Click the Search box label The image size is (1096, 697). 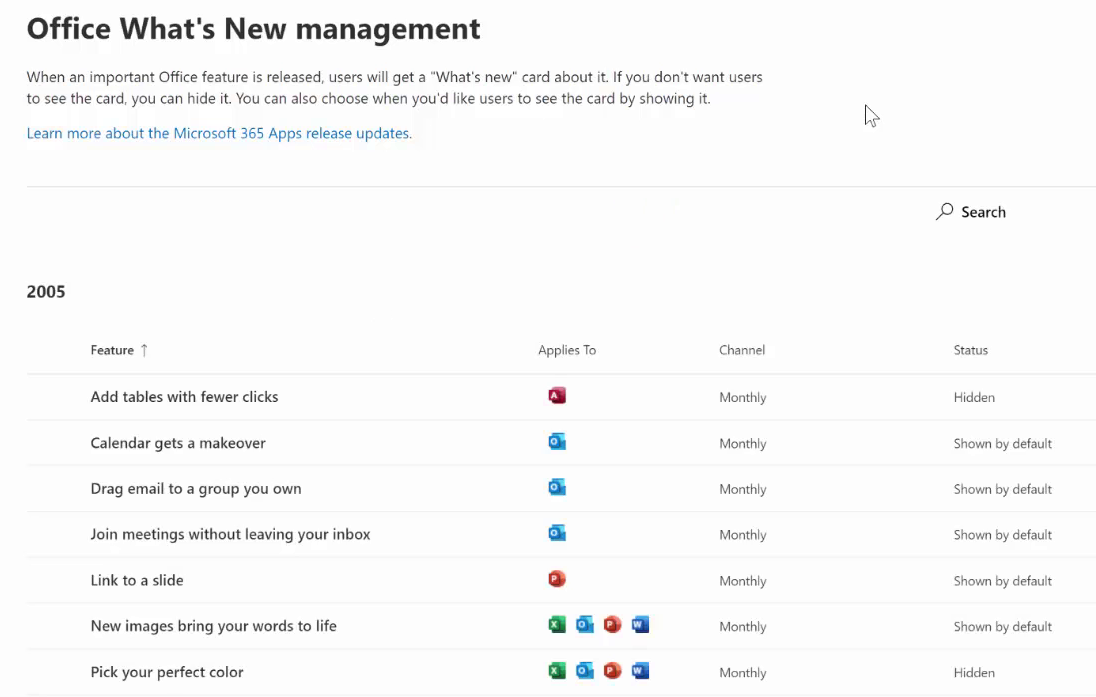(x=983, y=212)
